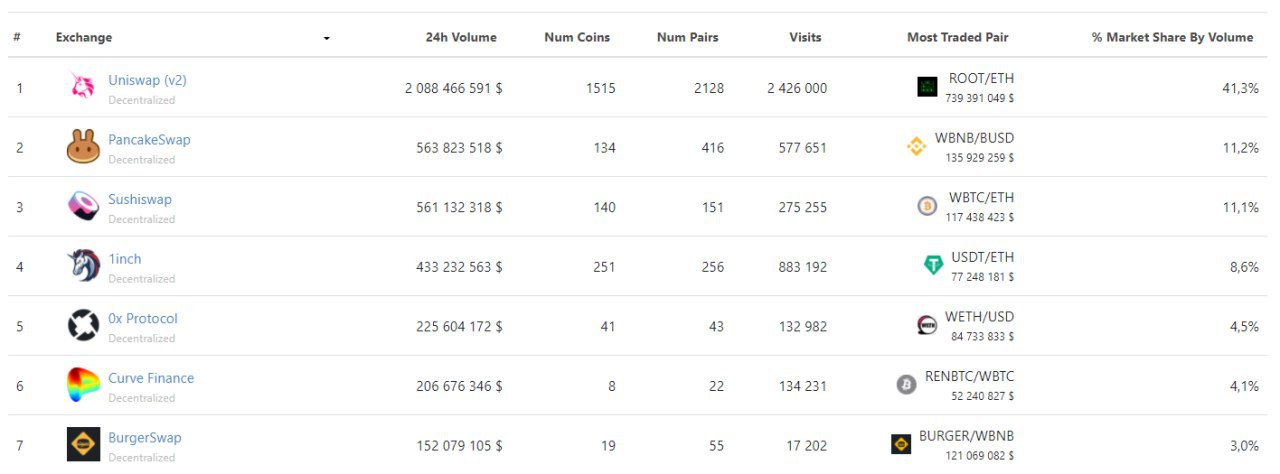Image resolution: width=1280 pixels, height=474 pixels.
Task: Click the sort arrow in Exchange column
Action: [326, 38]
